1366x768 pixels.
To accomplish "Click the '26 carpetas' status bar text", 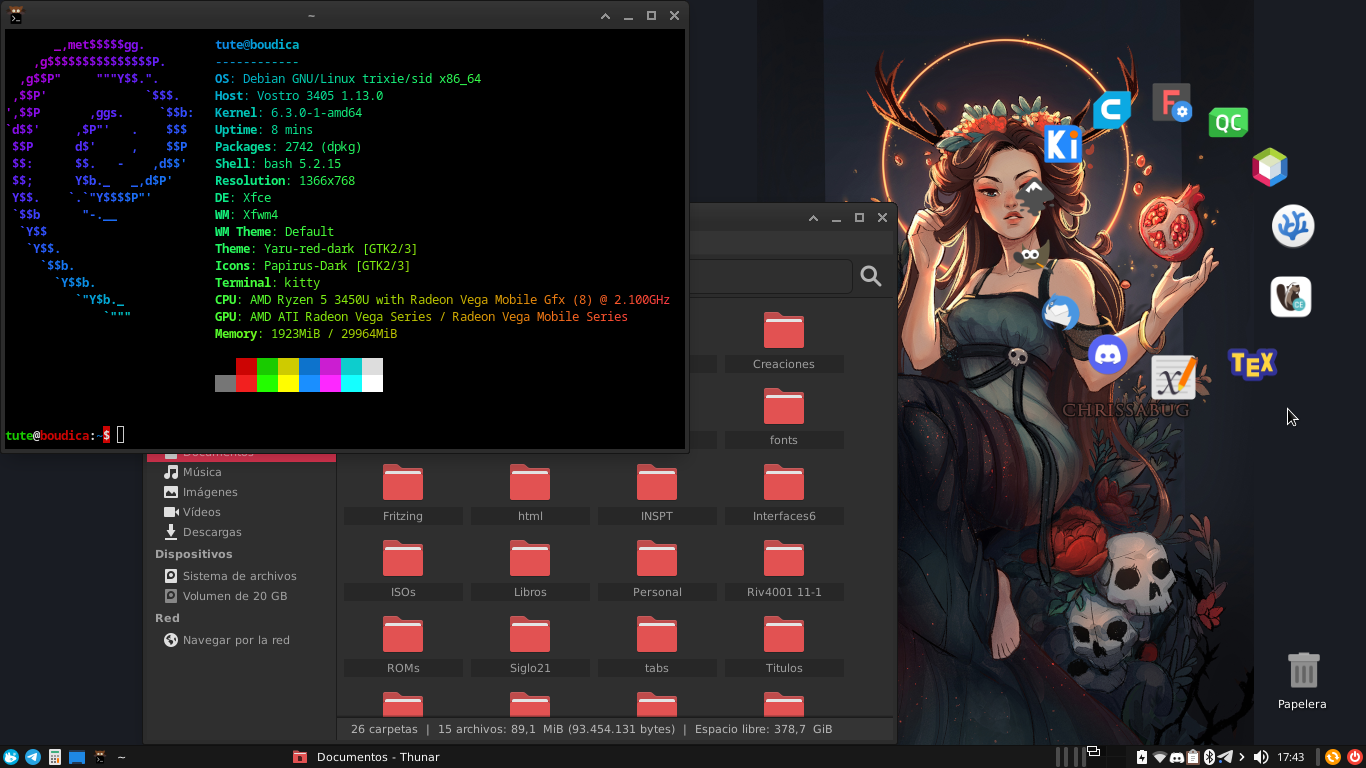I will click(x=384, y=729).
